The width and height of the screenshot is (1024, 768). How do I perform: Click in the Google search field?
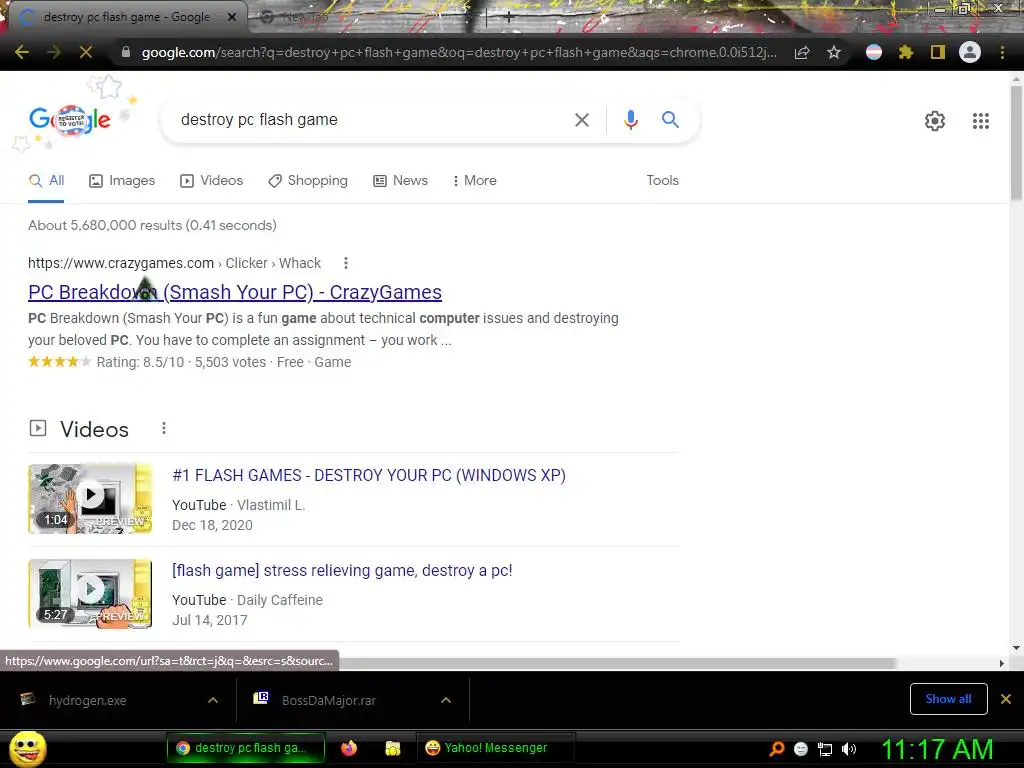372,120
